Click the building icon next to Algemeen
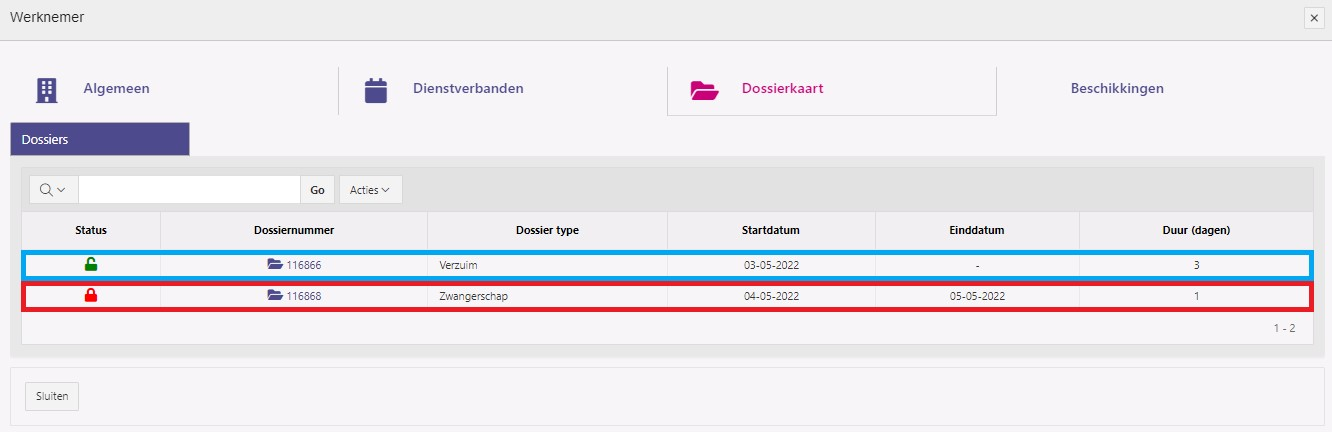Image resolution: width=1332 pixels, height=432 pixels. tap(47, 90)
